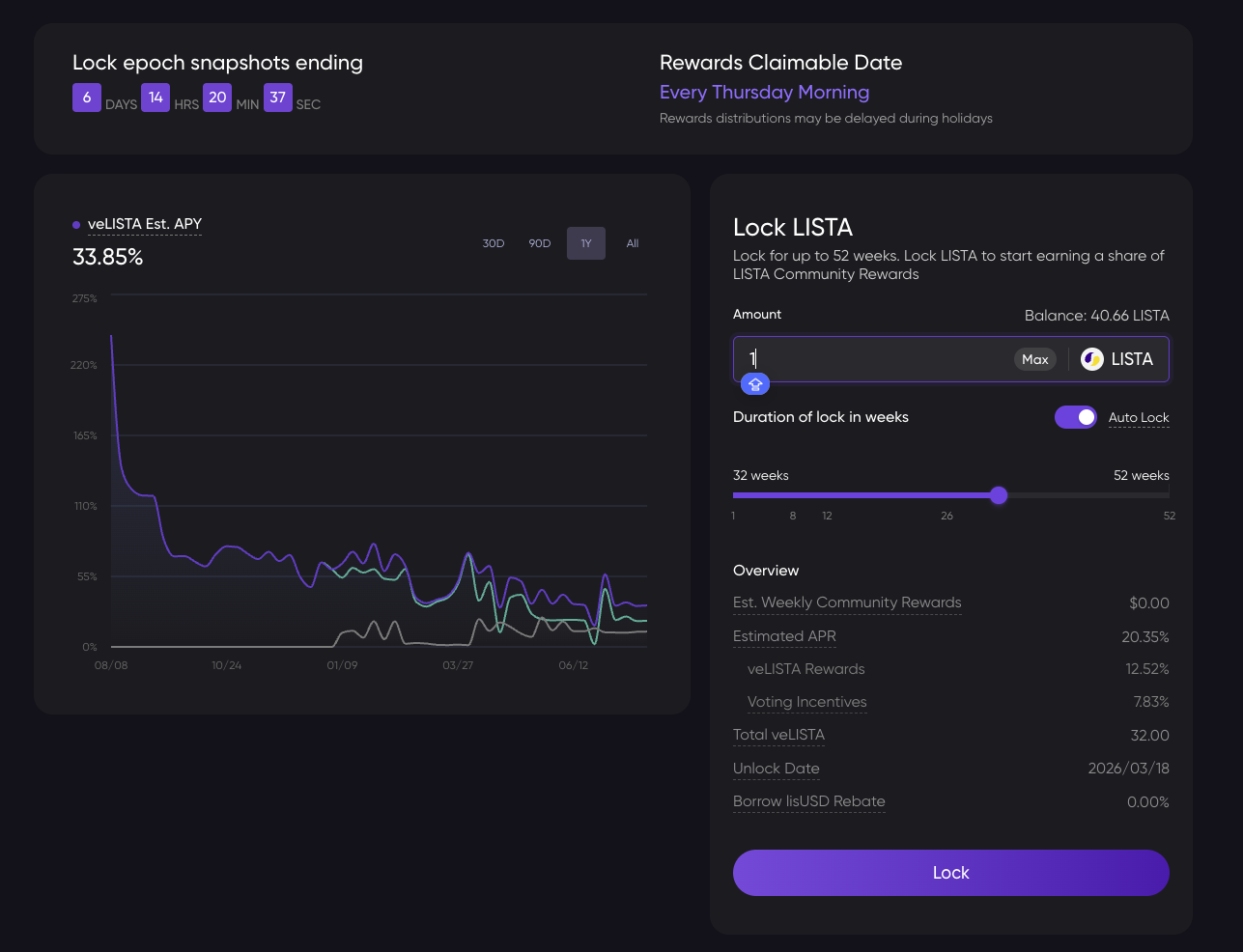This screenshot has height=952, width=1243.
Task: Click the Amount input field
Action: point(869,359)
